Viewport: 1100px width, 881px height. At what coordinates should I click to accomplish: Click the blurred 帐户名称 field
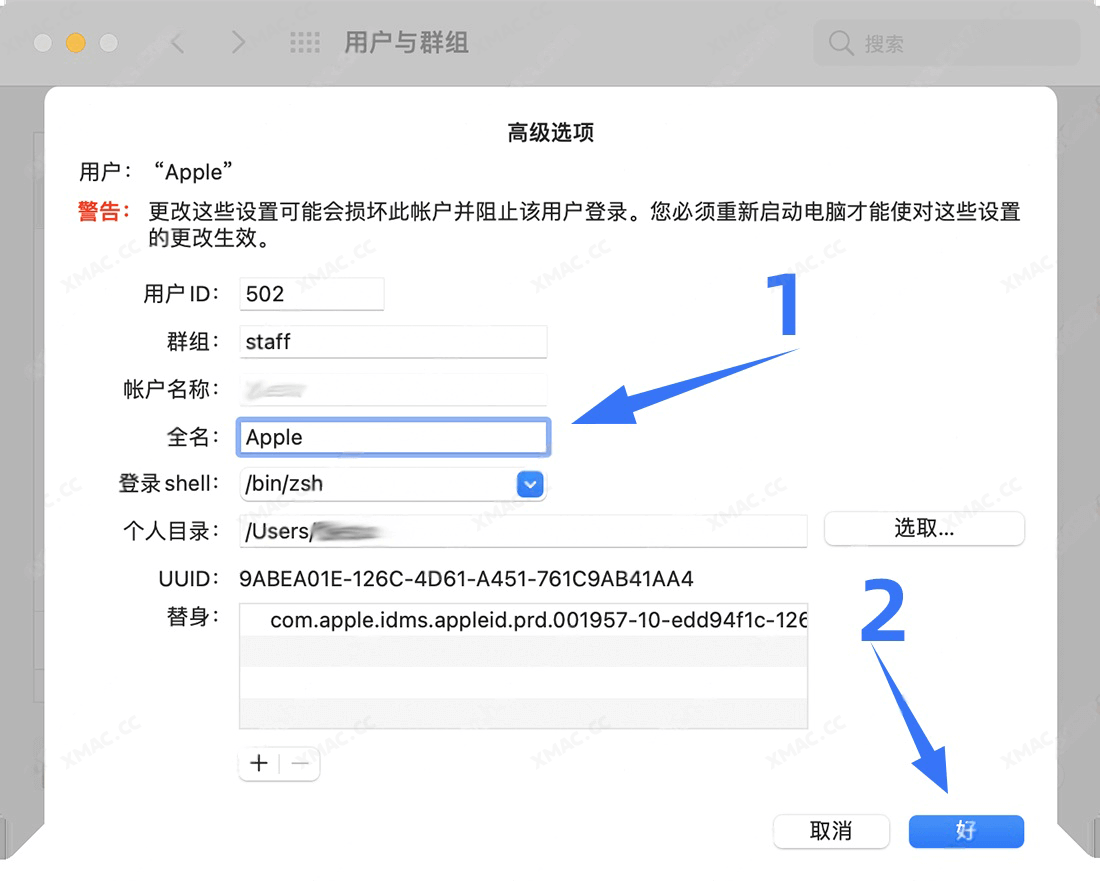pyautogui.click(x=393, y=389)
